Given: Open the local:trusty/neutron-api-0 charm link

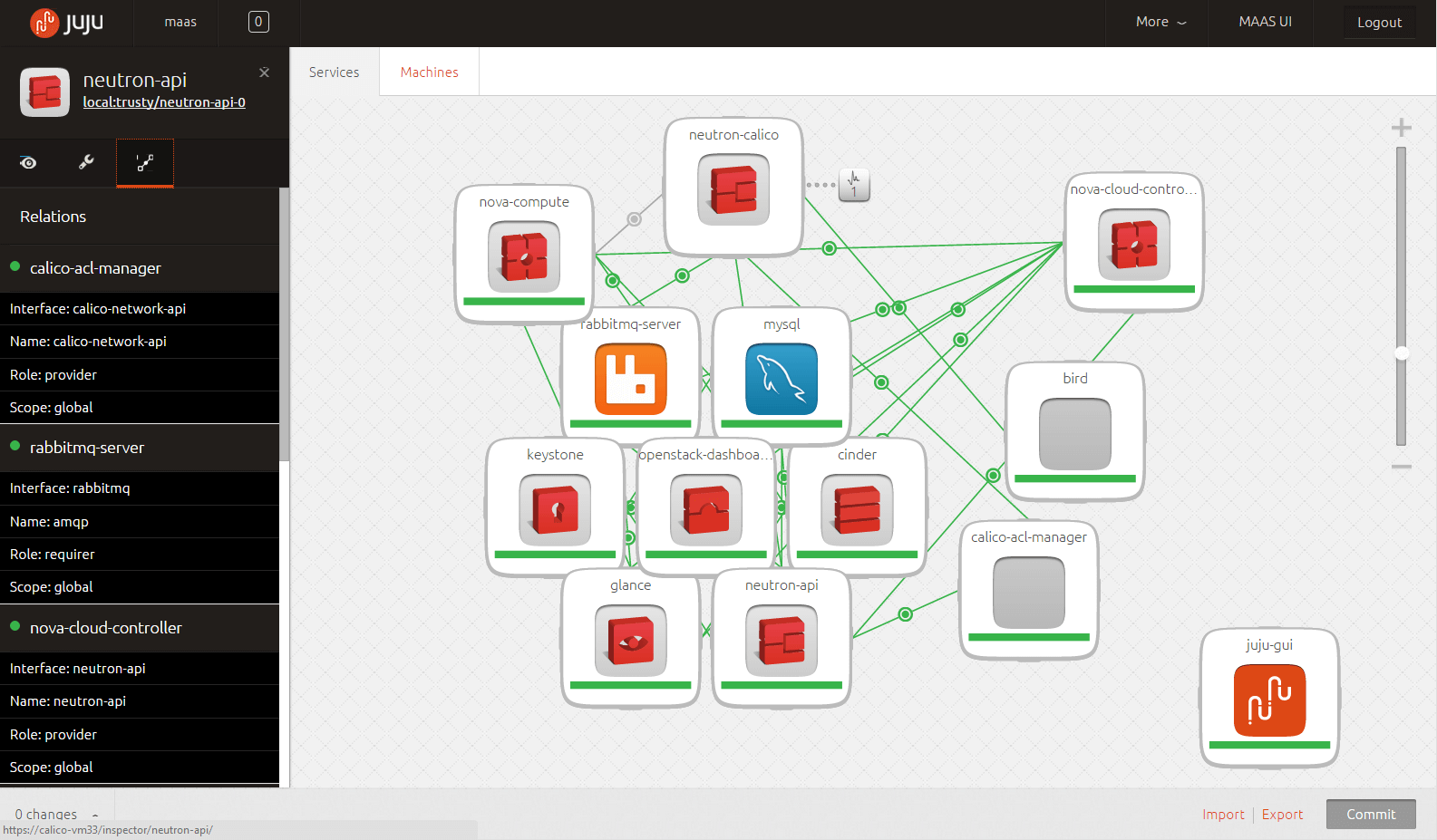Looking at the screenshot, I should (164, 102).
